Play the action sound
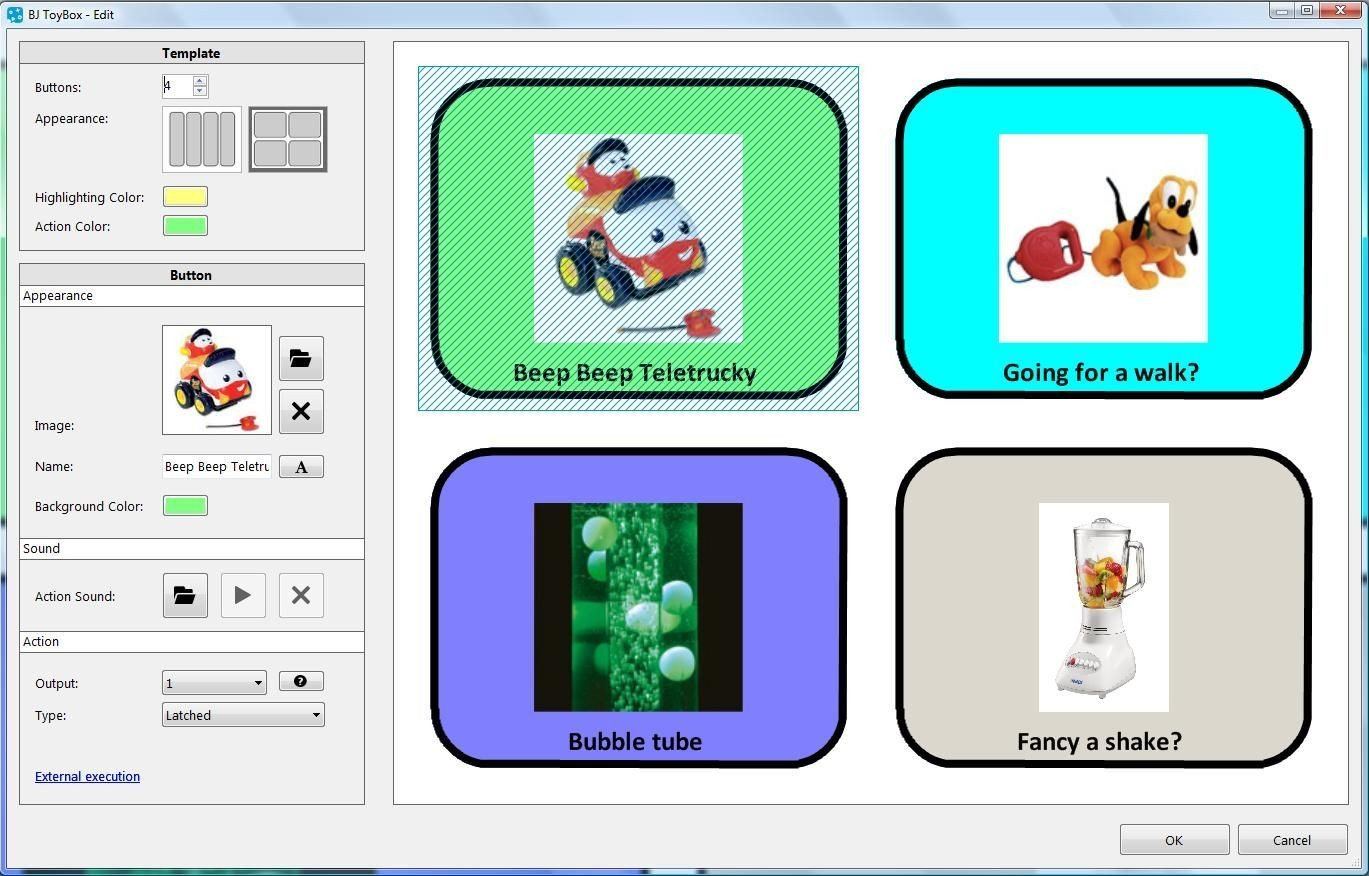This screenshot has width=1369, height=876. [243, 596]
